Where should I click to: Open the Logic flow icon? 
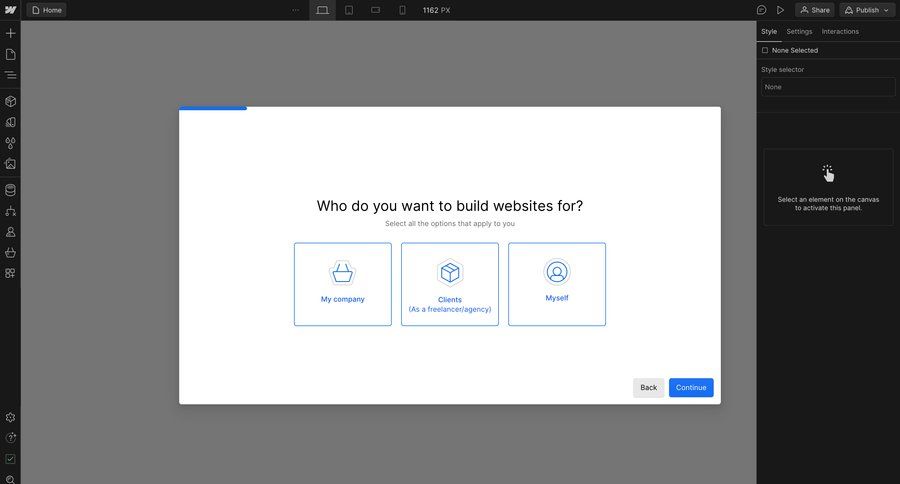click(10, 211)
